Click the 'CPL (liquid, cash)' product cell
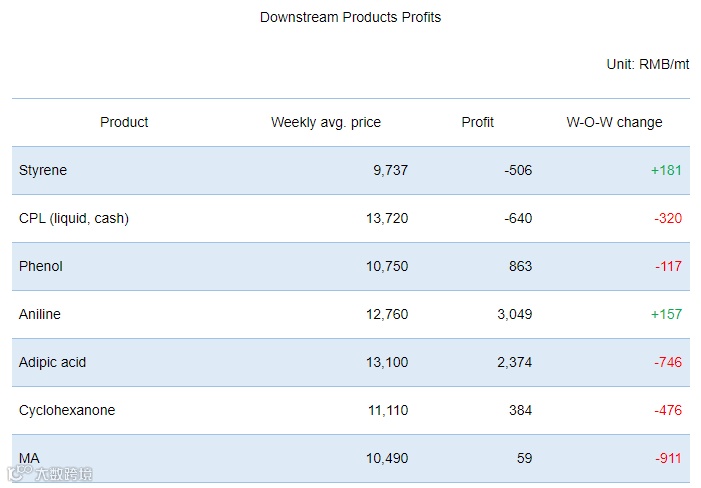 click(x=74, y=218)
